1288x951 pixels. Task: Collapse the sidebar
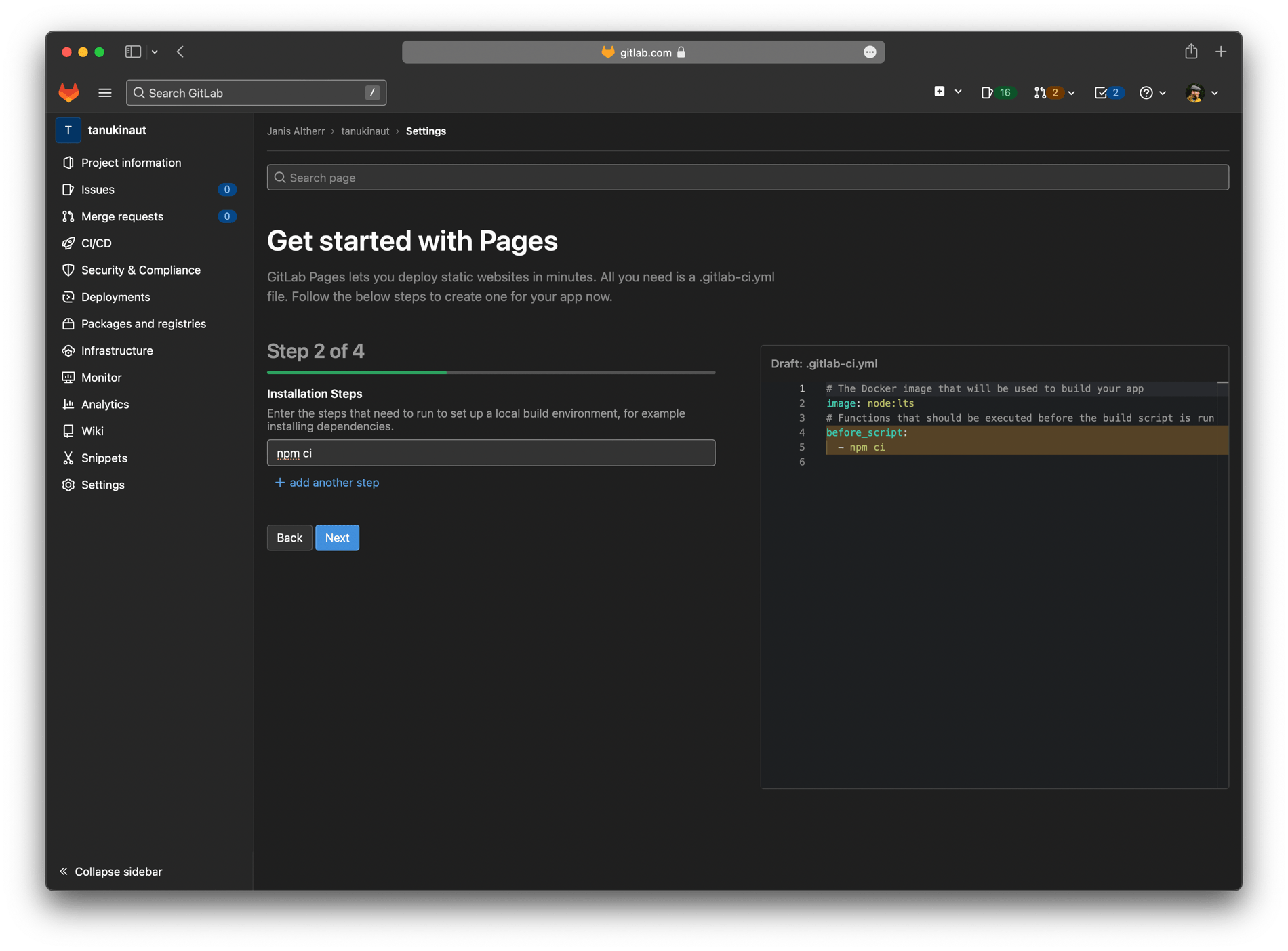click(x=110, y=871)
